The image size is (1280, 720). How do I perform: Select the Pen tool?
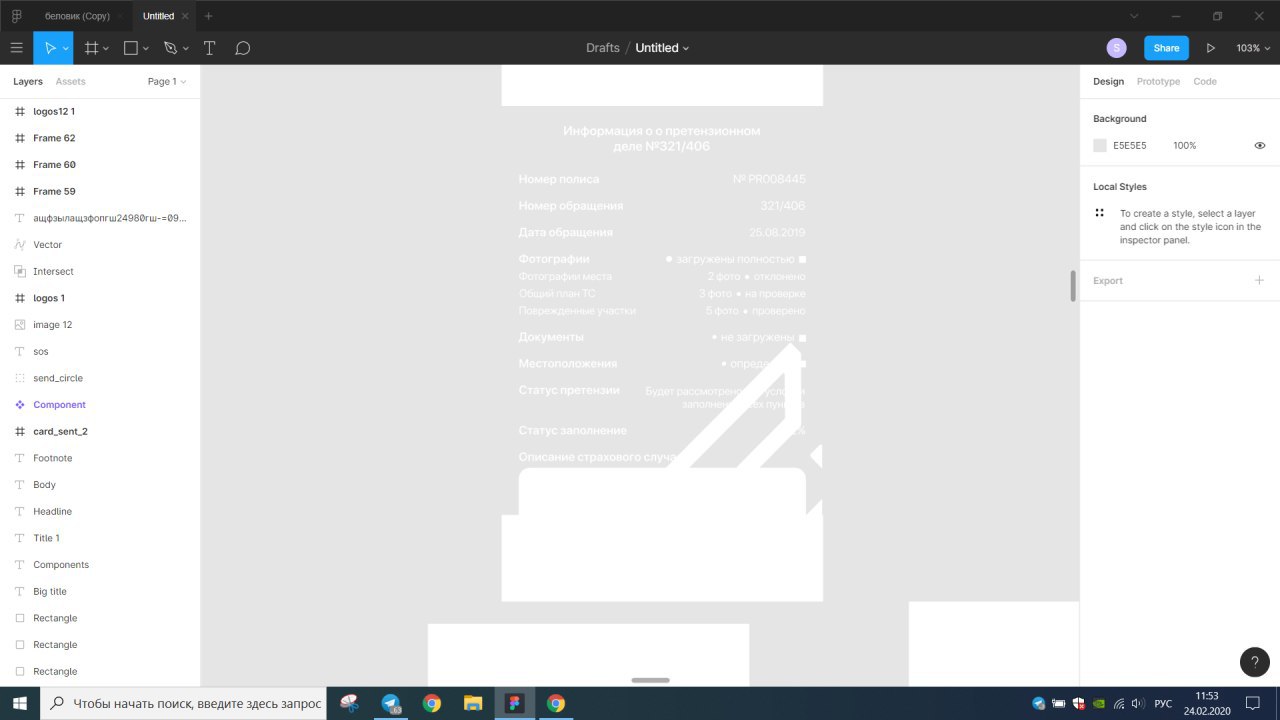(170, 48)
